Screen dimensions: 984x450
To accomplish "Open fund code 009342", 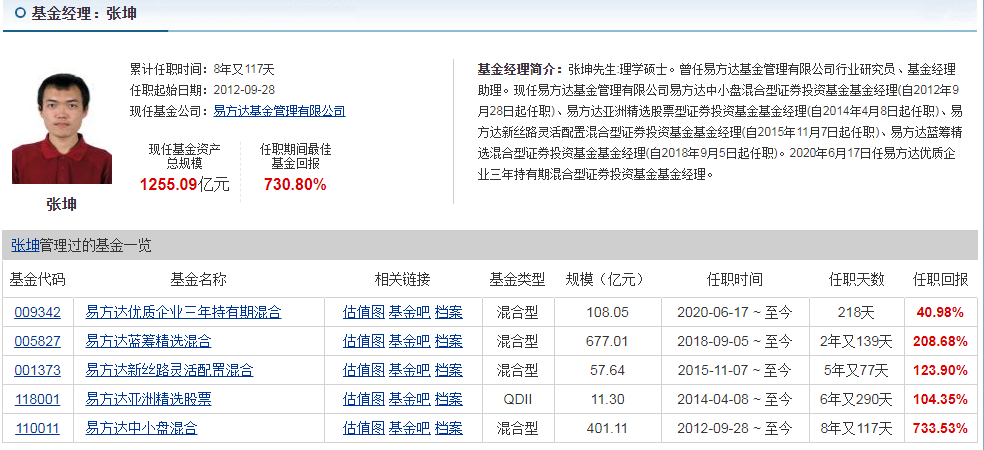I will point(38,312).
